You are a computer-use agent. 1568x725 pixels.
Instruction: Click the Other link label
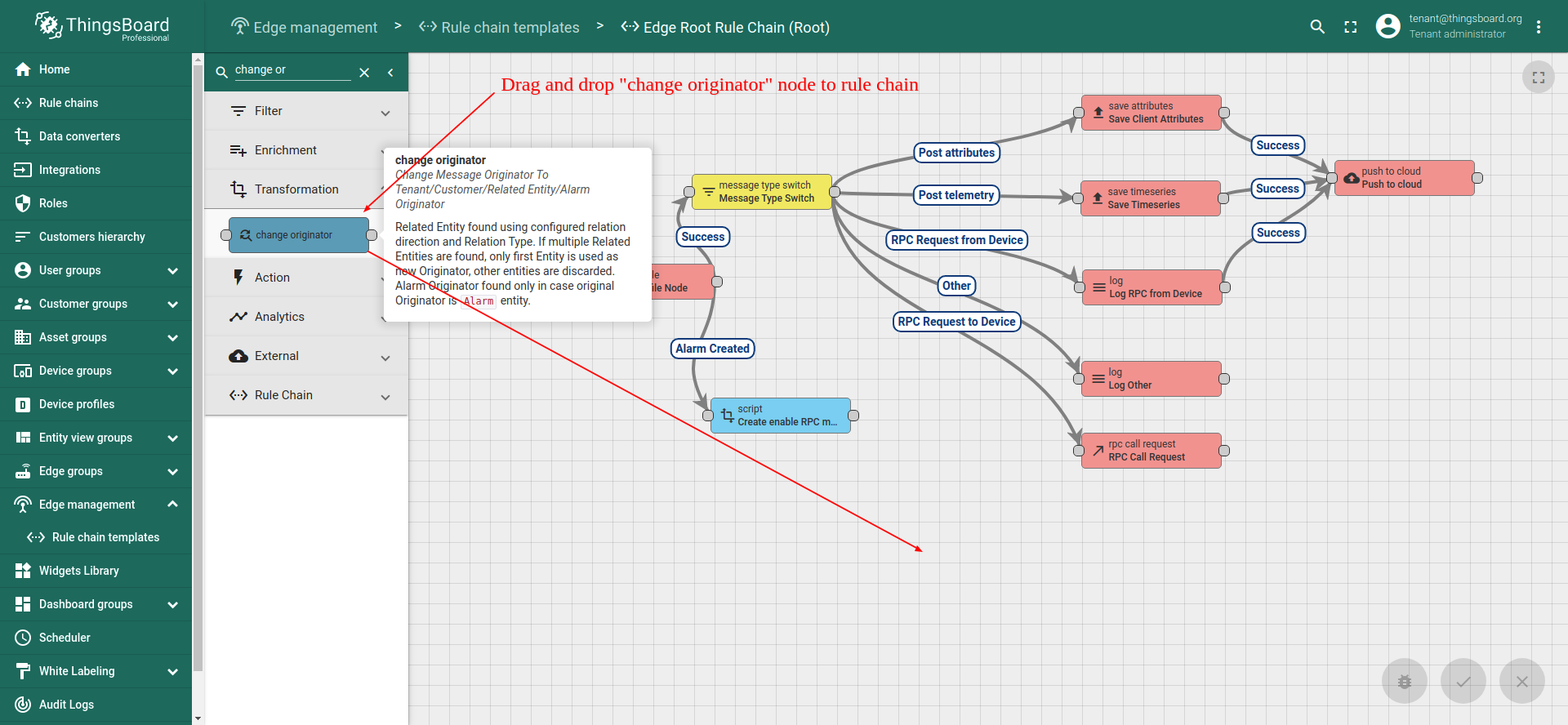(956, 286)
